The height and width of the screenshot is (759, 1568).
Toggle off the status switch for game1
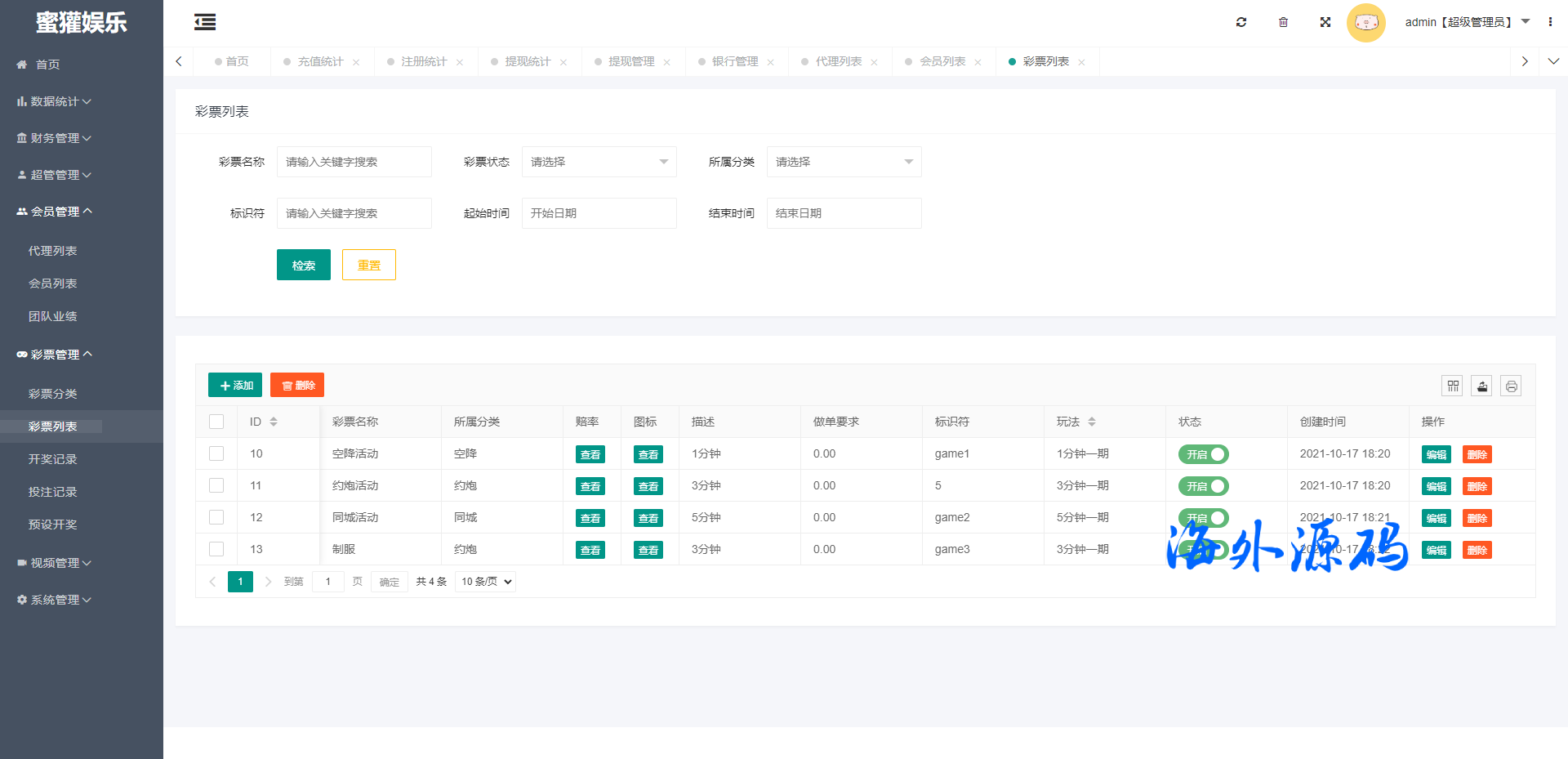point(1203,454)
